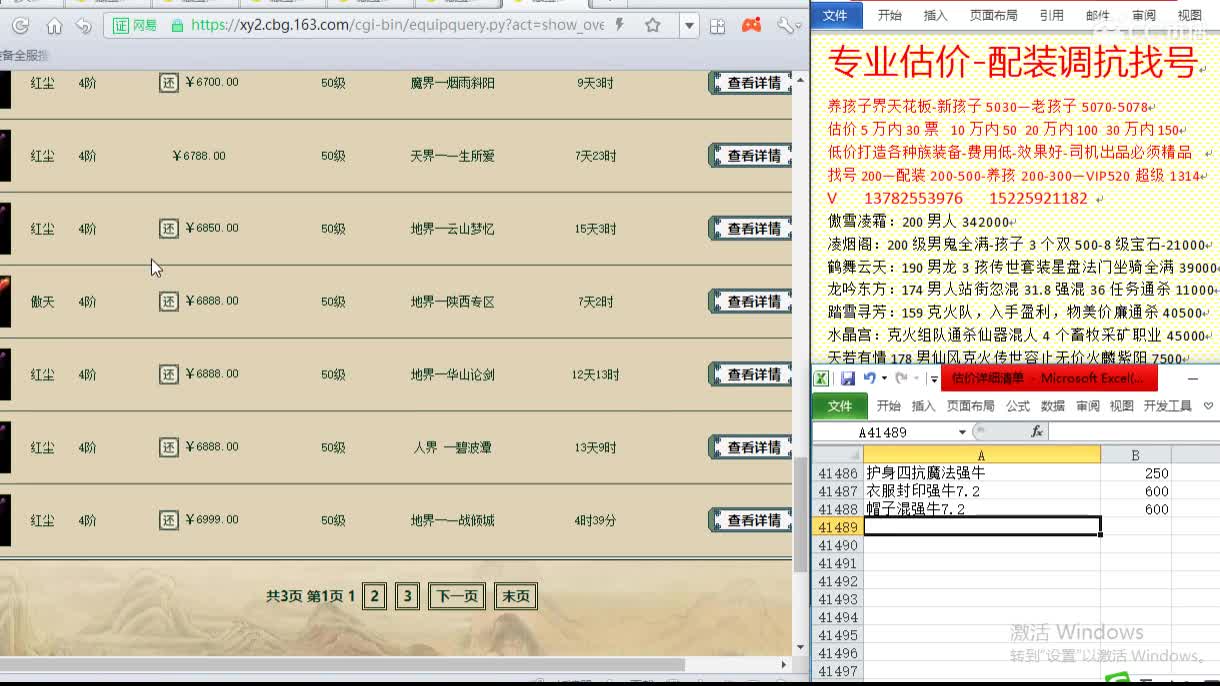
Task: Open Word 审阅 ribbon tab
Action: (x=1144, y=15)
